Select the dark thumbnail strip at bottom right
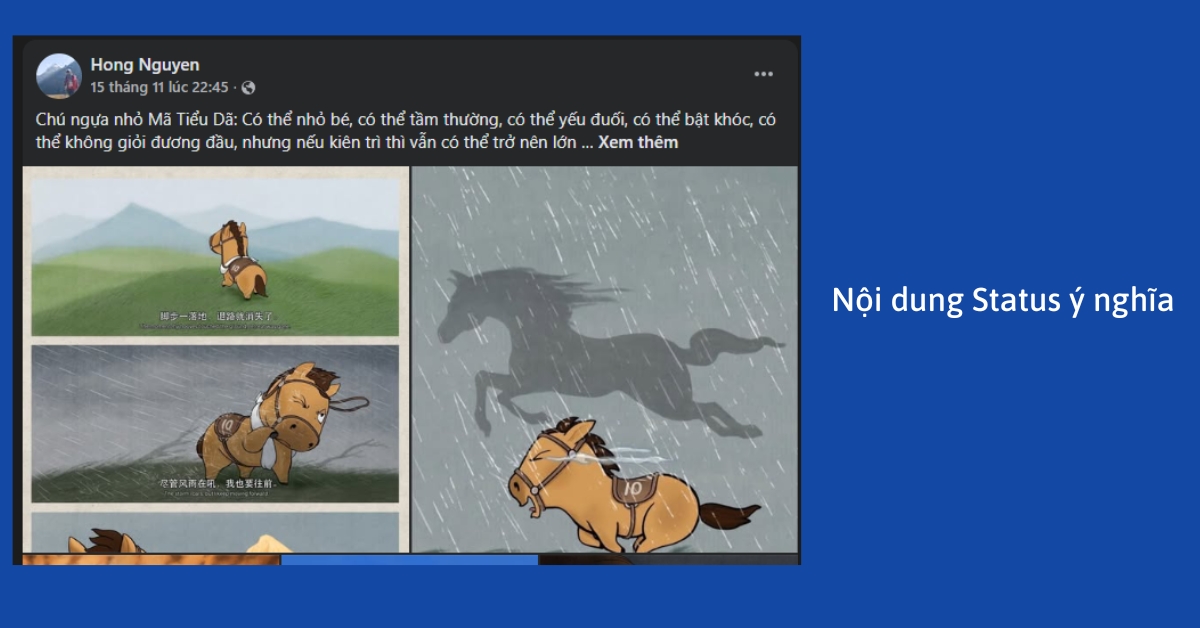The width and height of the screenshot is (1200, 628). click(x=669, y=560)
